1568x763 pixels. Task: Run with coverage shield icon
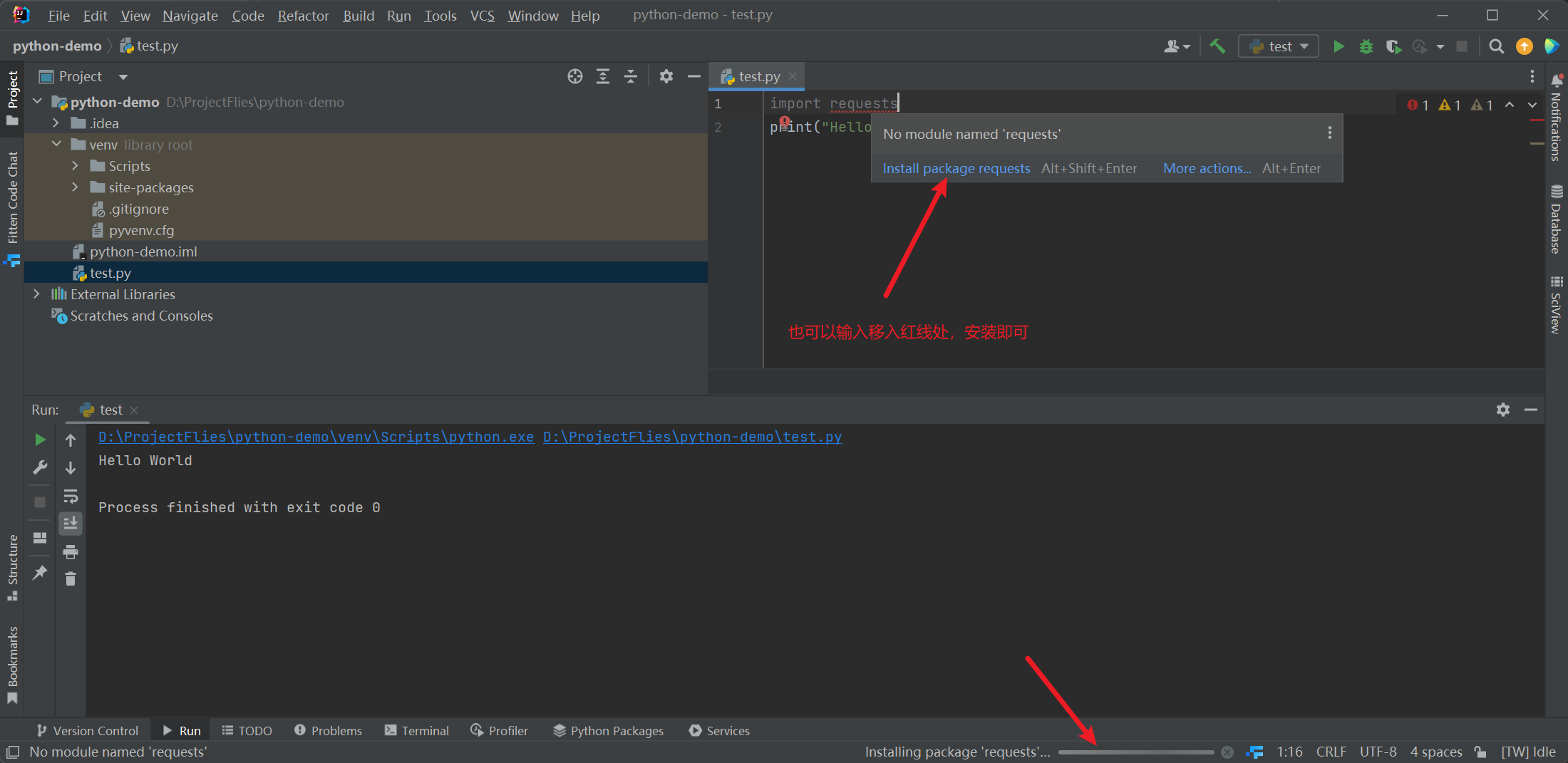1393,46
